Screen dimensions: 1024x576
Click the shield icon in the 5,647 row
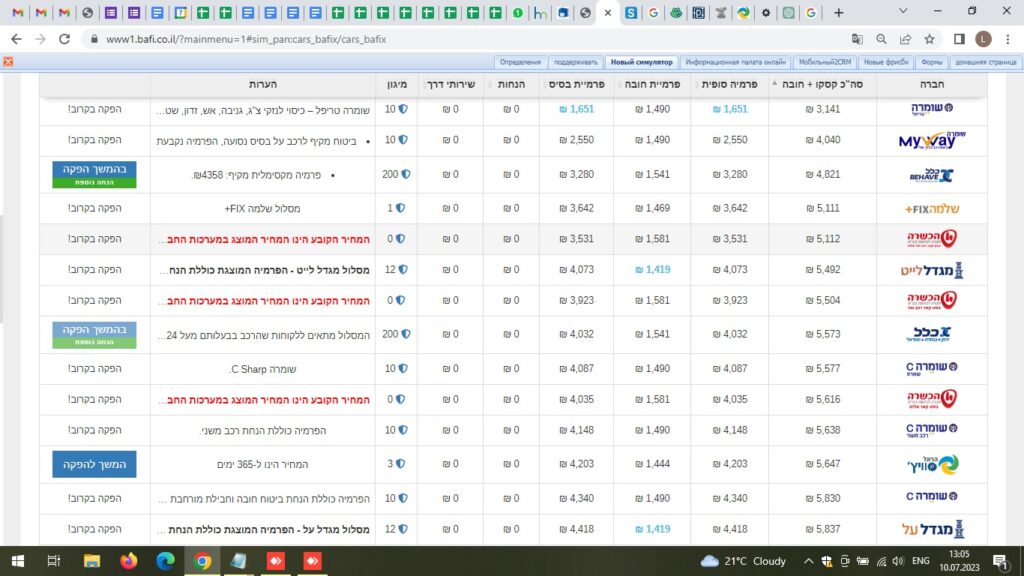tap(400, 464)
